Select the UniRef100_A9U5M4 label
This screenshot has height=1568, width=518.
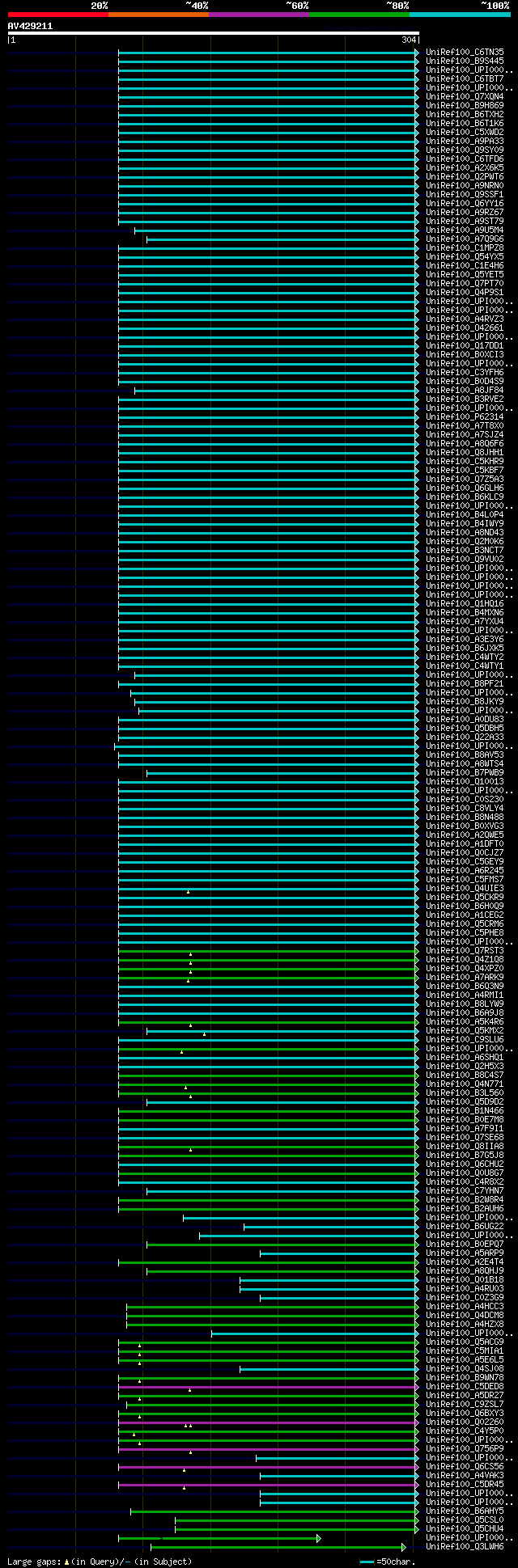pos(465,230)
